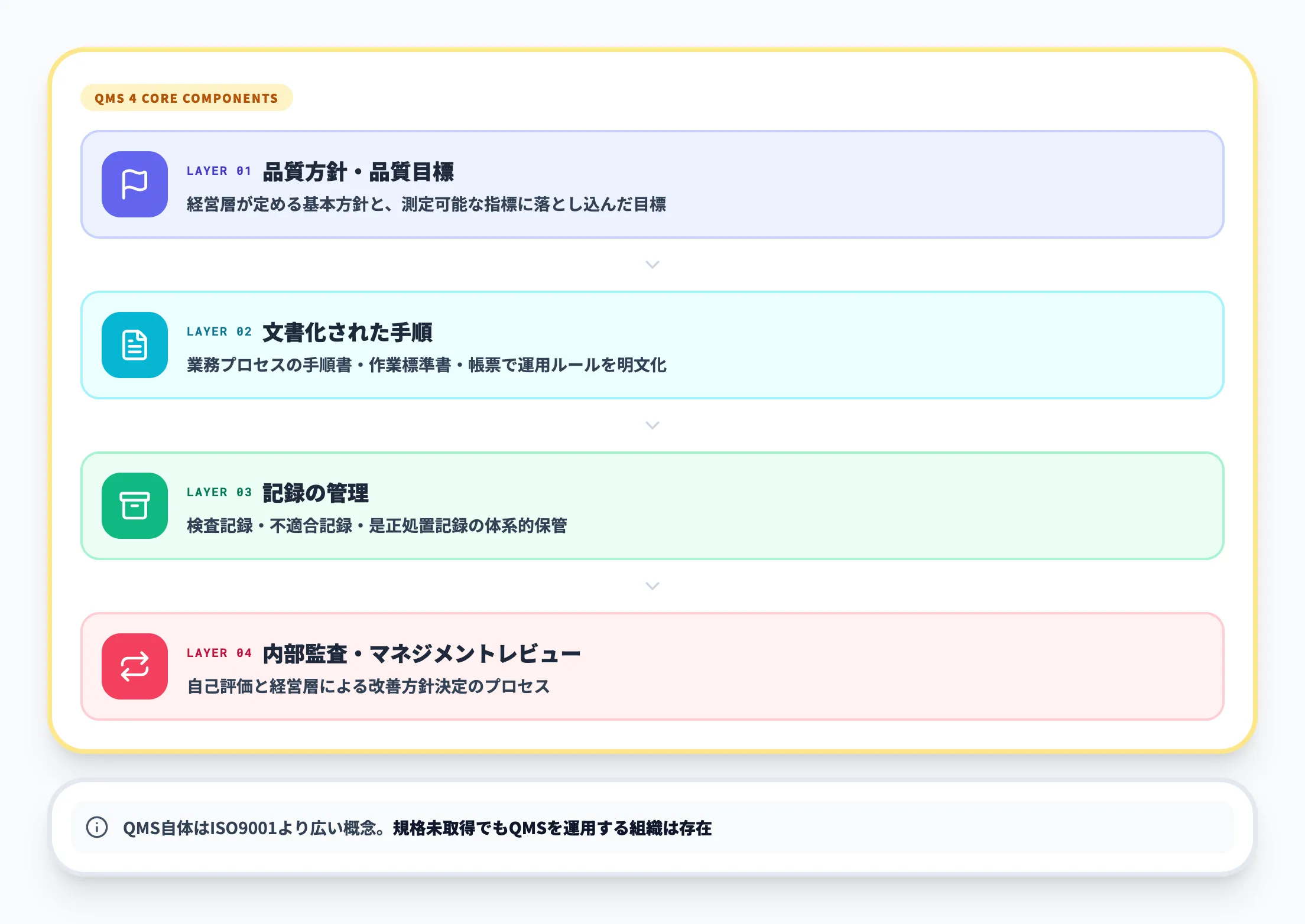Image resolution: width=1305 pixels, height=924 pixels.
Task: Select the QMS 4 CORE COMPONENTS badge
Action: pyautogui.click(x=187, y=98)
